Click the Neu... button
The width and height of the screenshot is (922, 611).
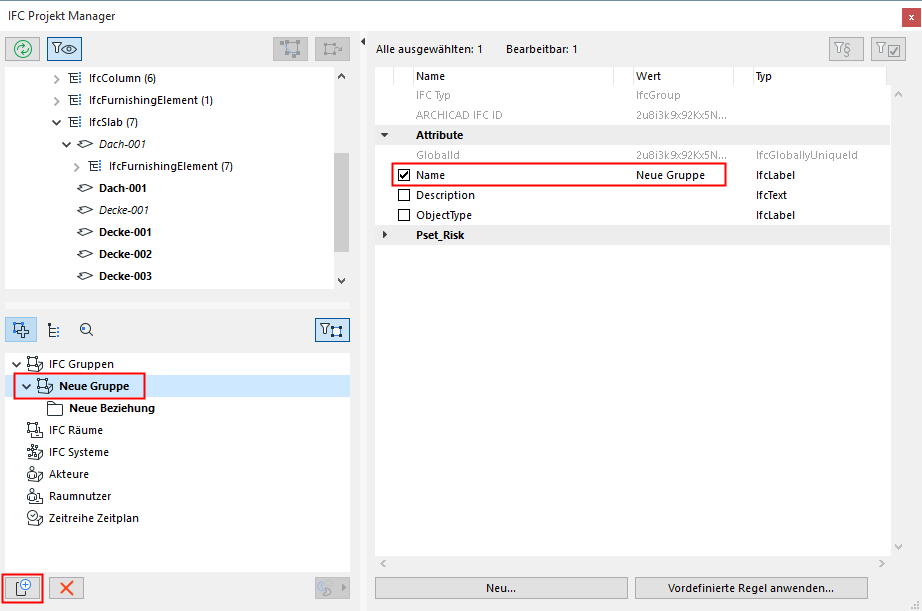pyautogui.click(x=501, y=588)
